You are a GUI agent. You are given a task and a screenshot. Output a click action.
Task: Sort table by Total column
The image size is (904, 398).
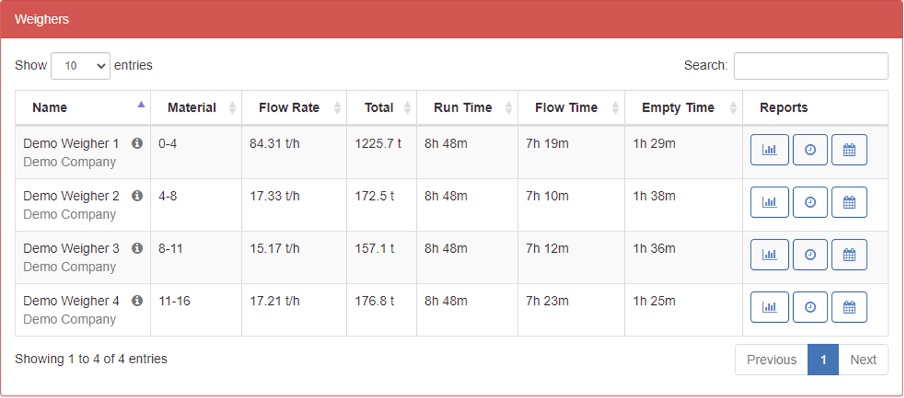pyautogui.click(x=382, y=108)
